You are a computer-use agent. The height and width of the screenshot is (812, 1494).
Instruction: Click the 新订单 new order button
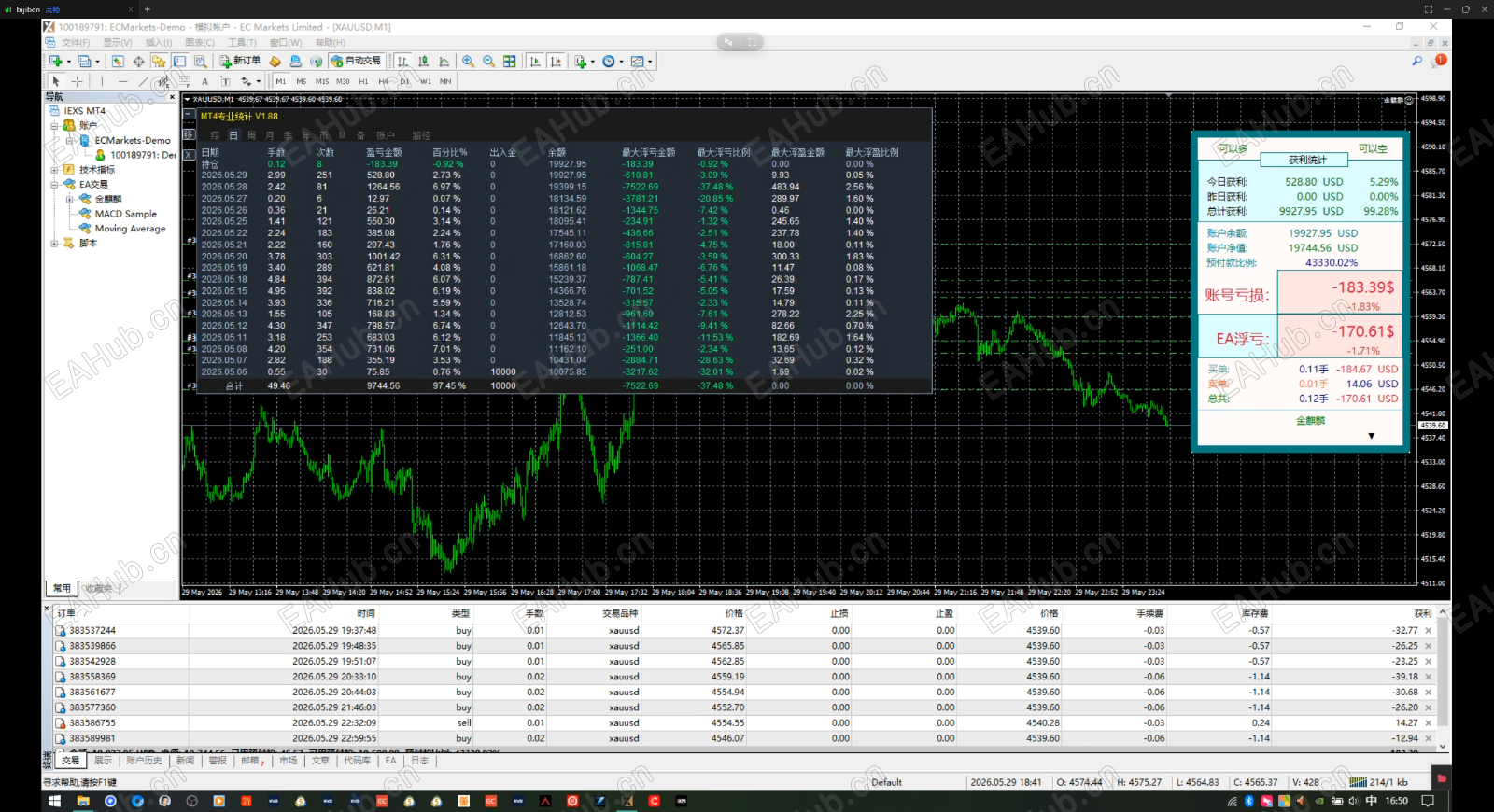(x=241, y=61)
